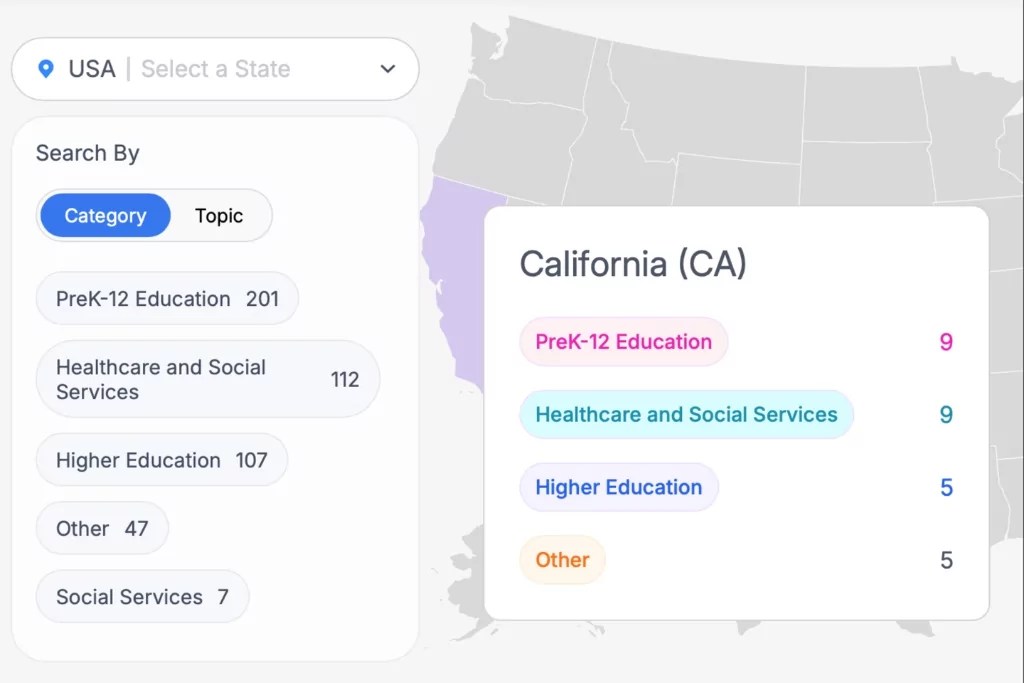
Task: Click the blue location pin icon
Action: [45, 69]
